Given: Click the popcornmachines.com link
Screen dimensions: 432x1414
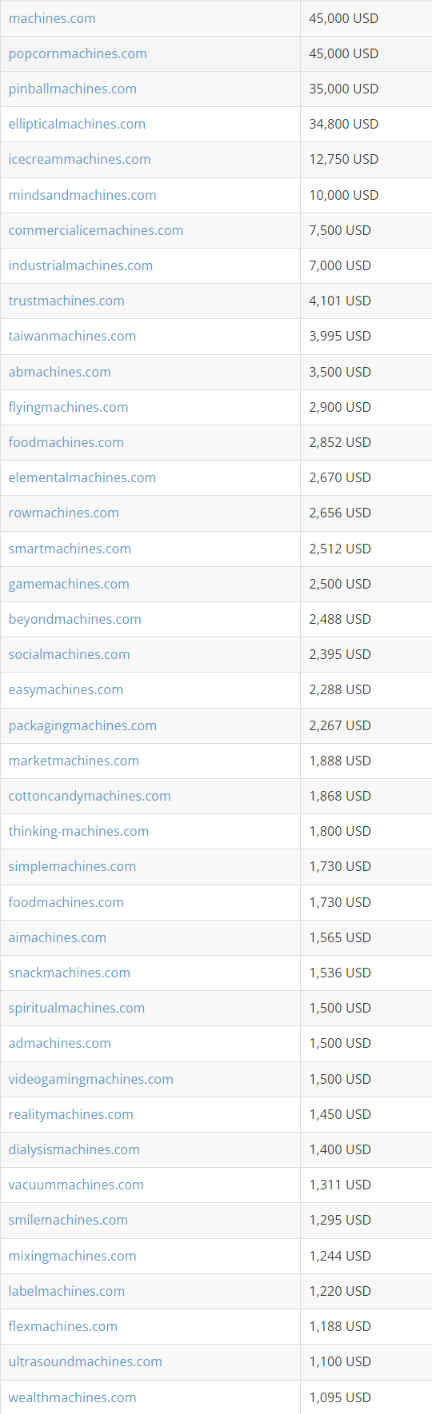Looking at the screenshot, I should click(x=77, y=53).
